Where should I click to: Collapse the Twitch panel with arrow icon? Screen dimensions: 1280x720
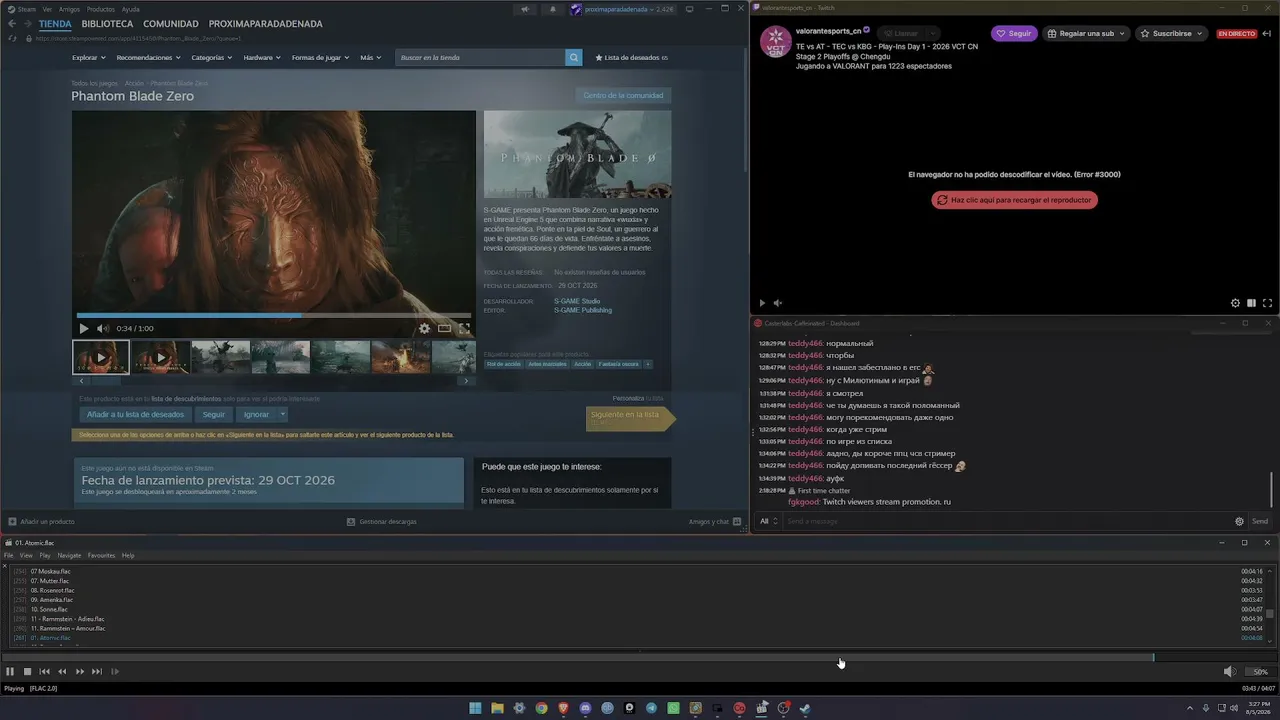[1267, 33]
